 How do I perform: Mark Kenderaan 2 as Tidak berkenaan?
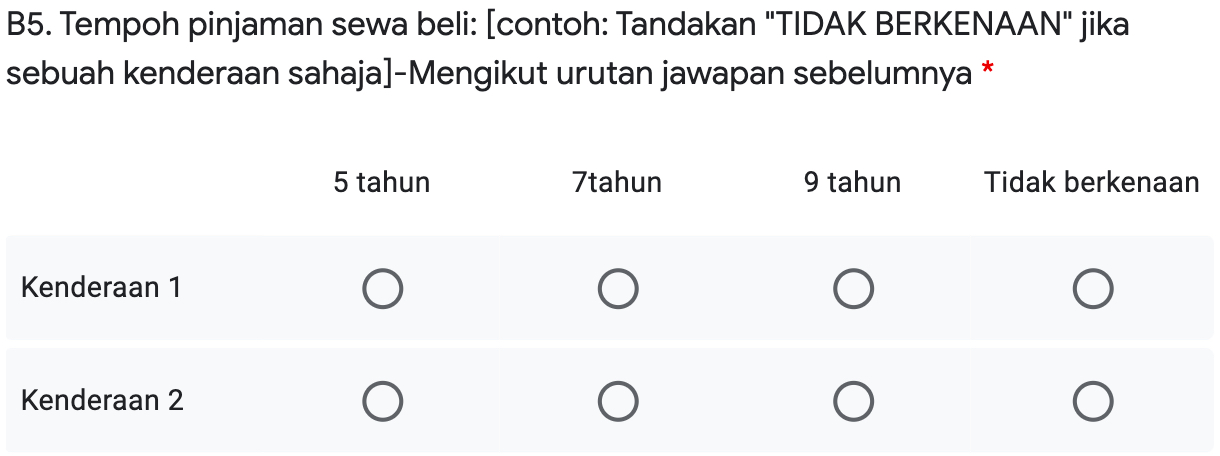pos(1091,402)
